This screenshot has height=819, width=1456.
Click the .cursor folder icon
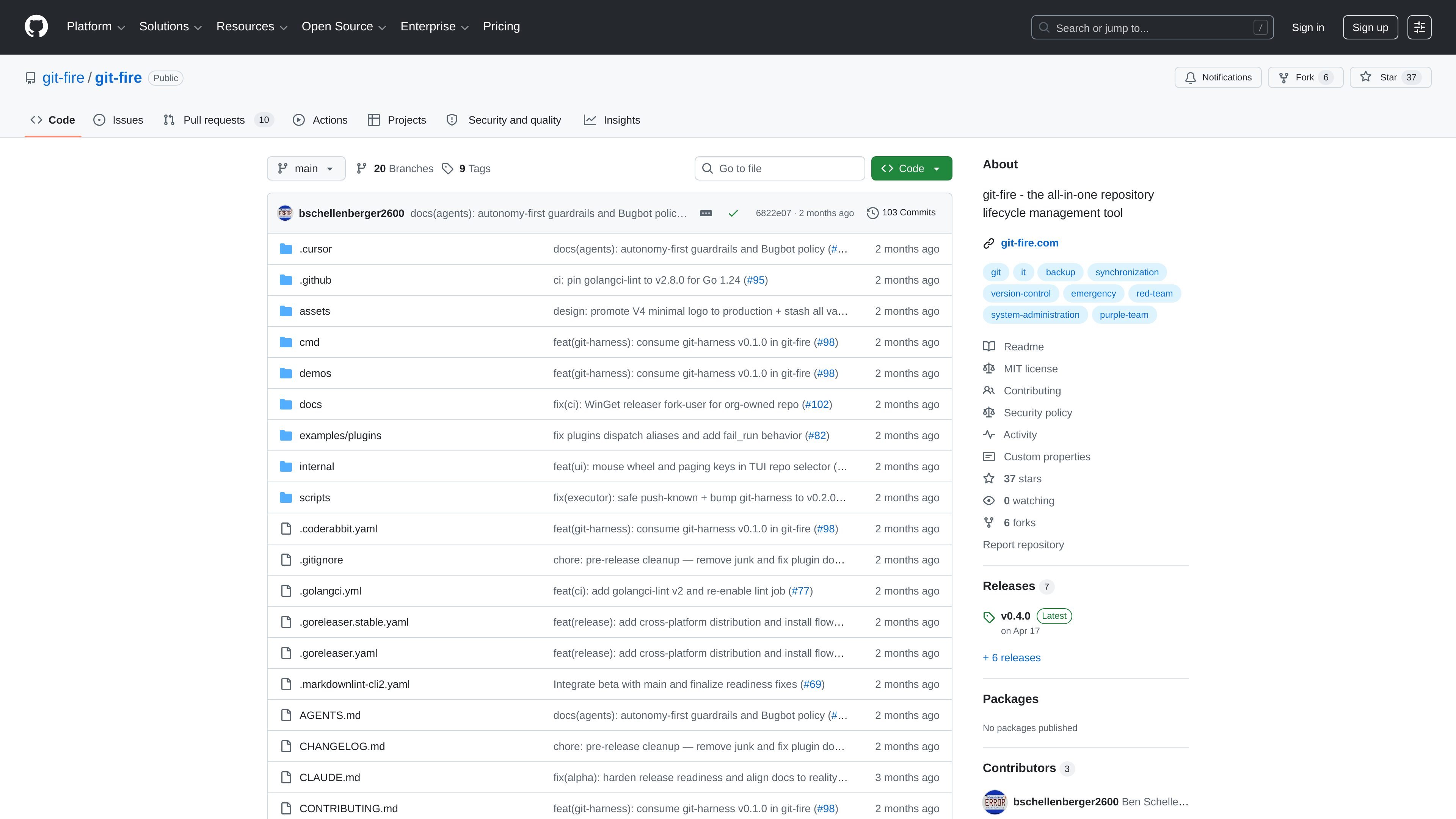pos(286,249)
